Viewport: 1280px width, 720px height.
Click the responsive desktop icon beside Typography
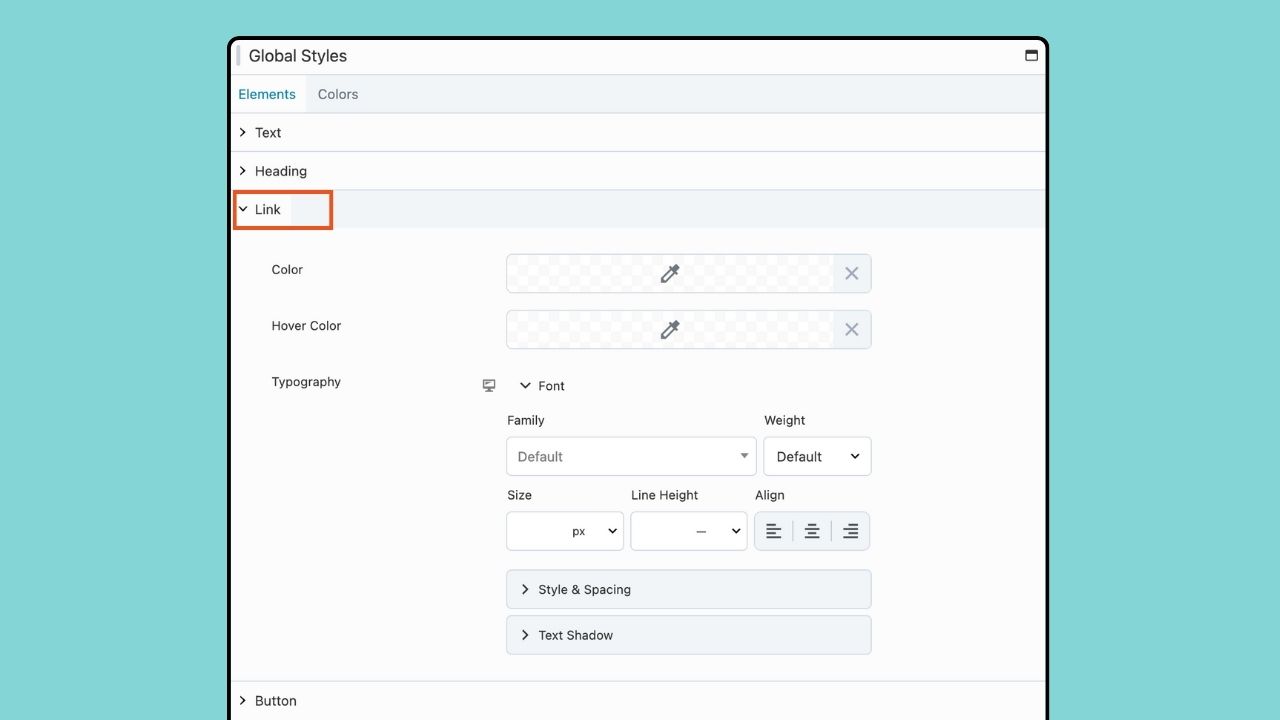pos(489,386)
